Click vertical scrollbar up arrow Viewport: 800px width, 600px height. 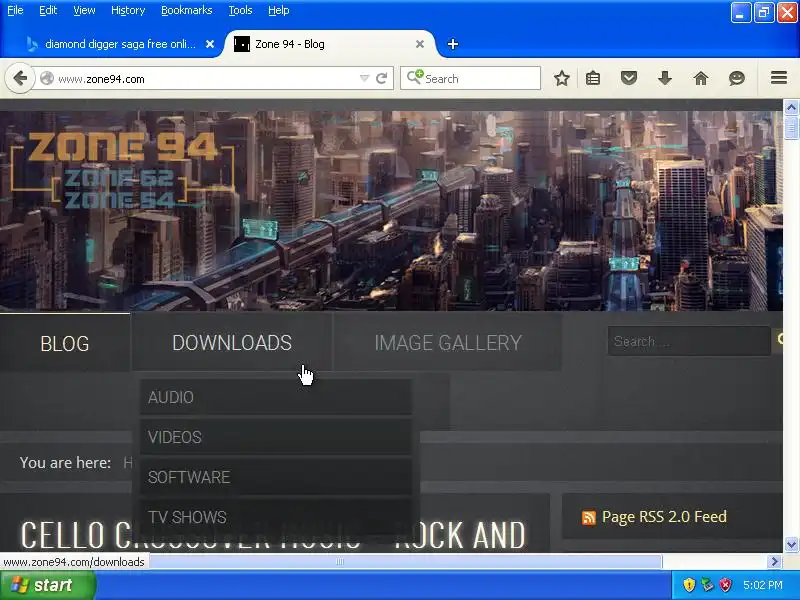click(791, 107)
